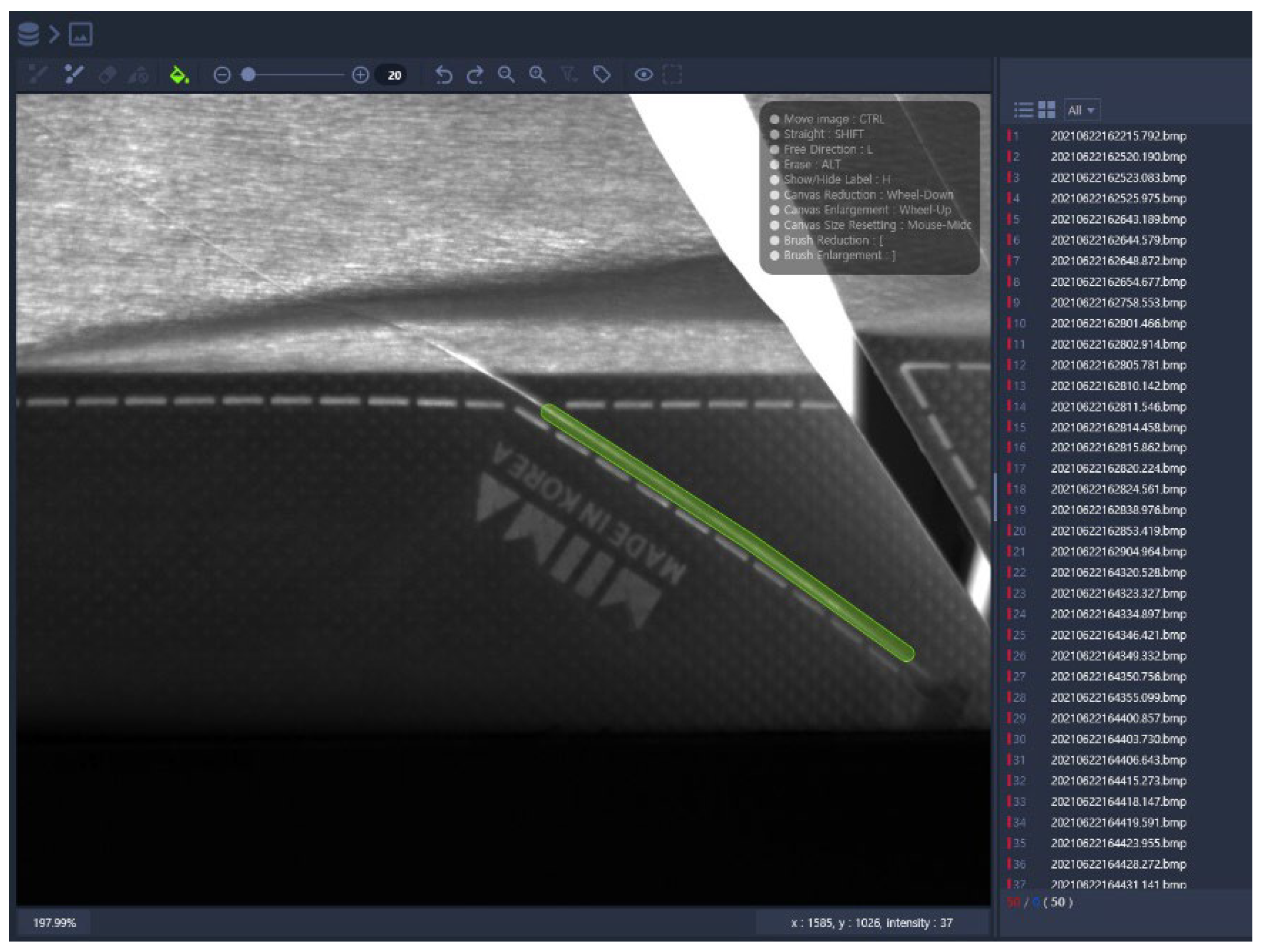
Task: Select the green paint bucket fill tool
Action: tap(179, 74)
